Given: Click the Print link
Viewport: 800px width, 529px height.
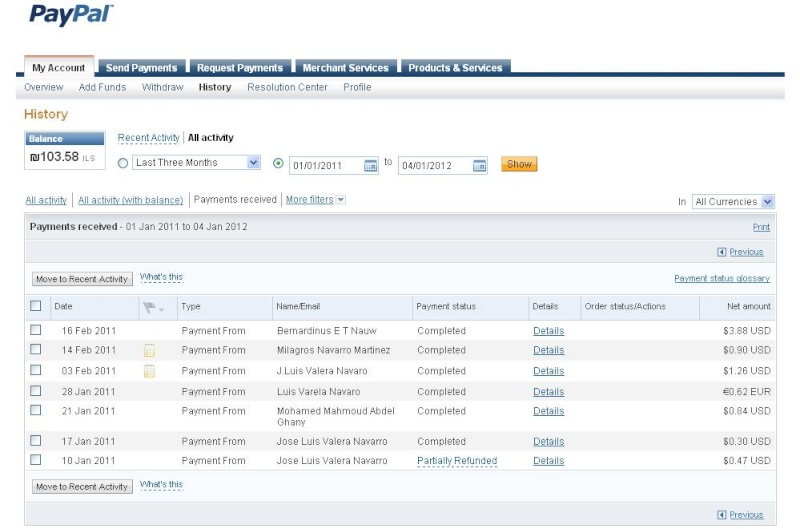Looking at the screenshot, I should point(761,227).
